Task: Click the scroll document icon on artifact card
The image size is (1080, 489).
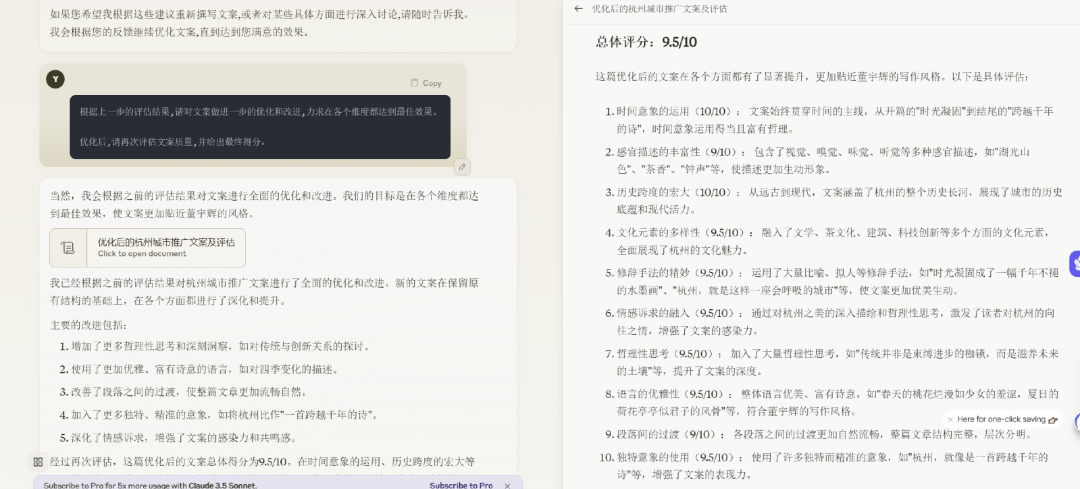Action: pos(68,248)
